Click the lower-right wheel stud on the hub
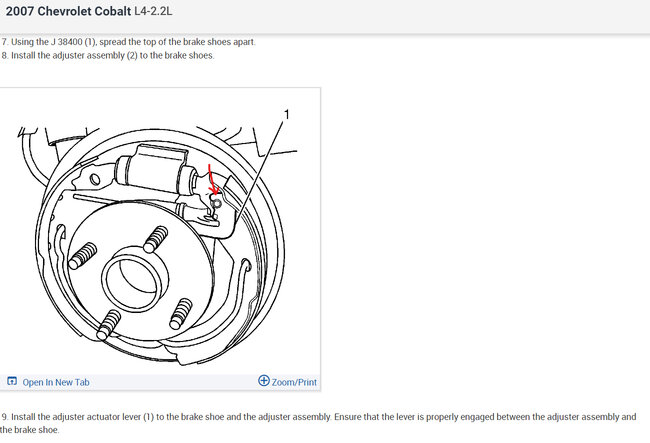Screen dimensions: 650x443 [181, 314]
